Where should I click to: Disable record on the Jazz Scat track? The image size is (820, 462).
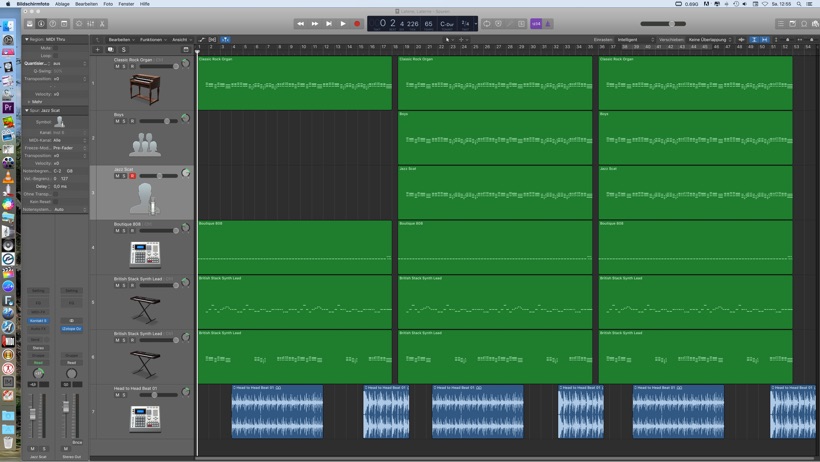[x=132, y=176]
